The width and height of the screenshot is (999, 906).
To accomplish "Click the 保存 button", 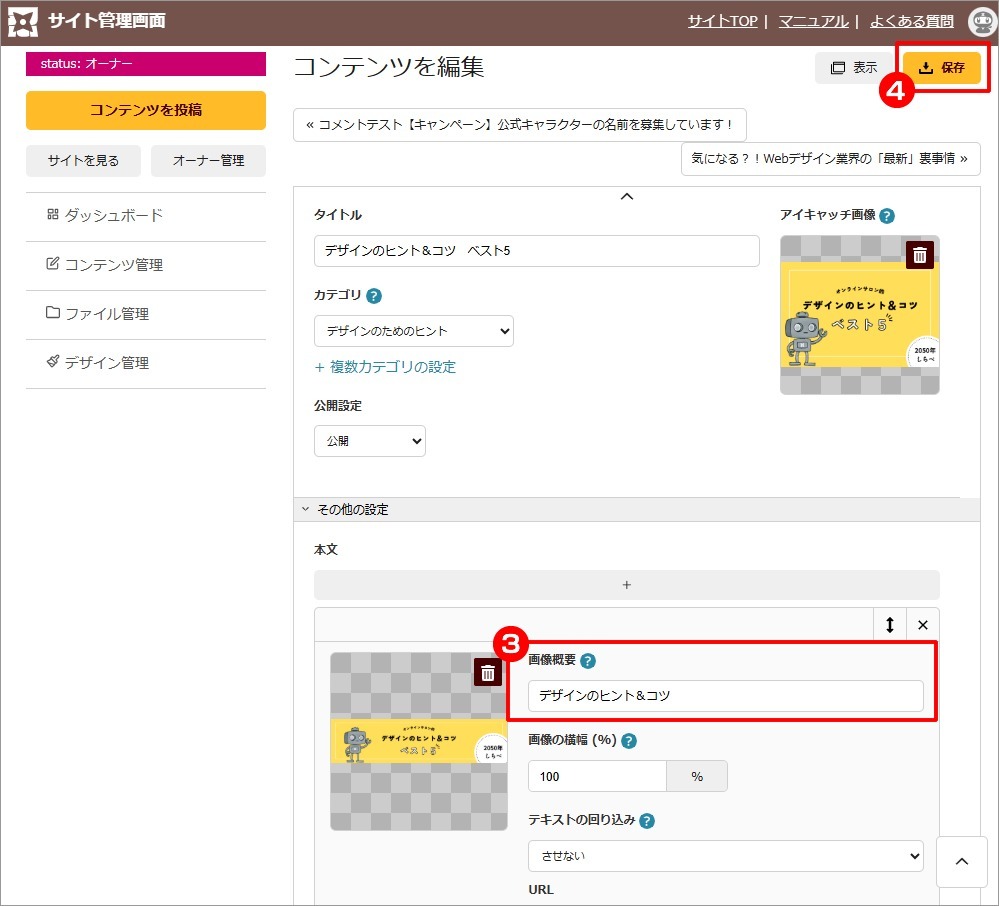I will tap(941, 68).
